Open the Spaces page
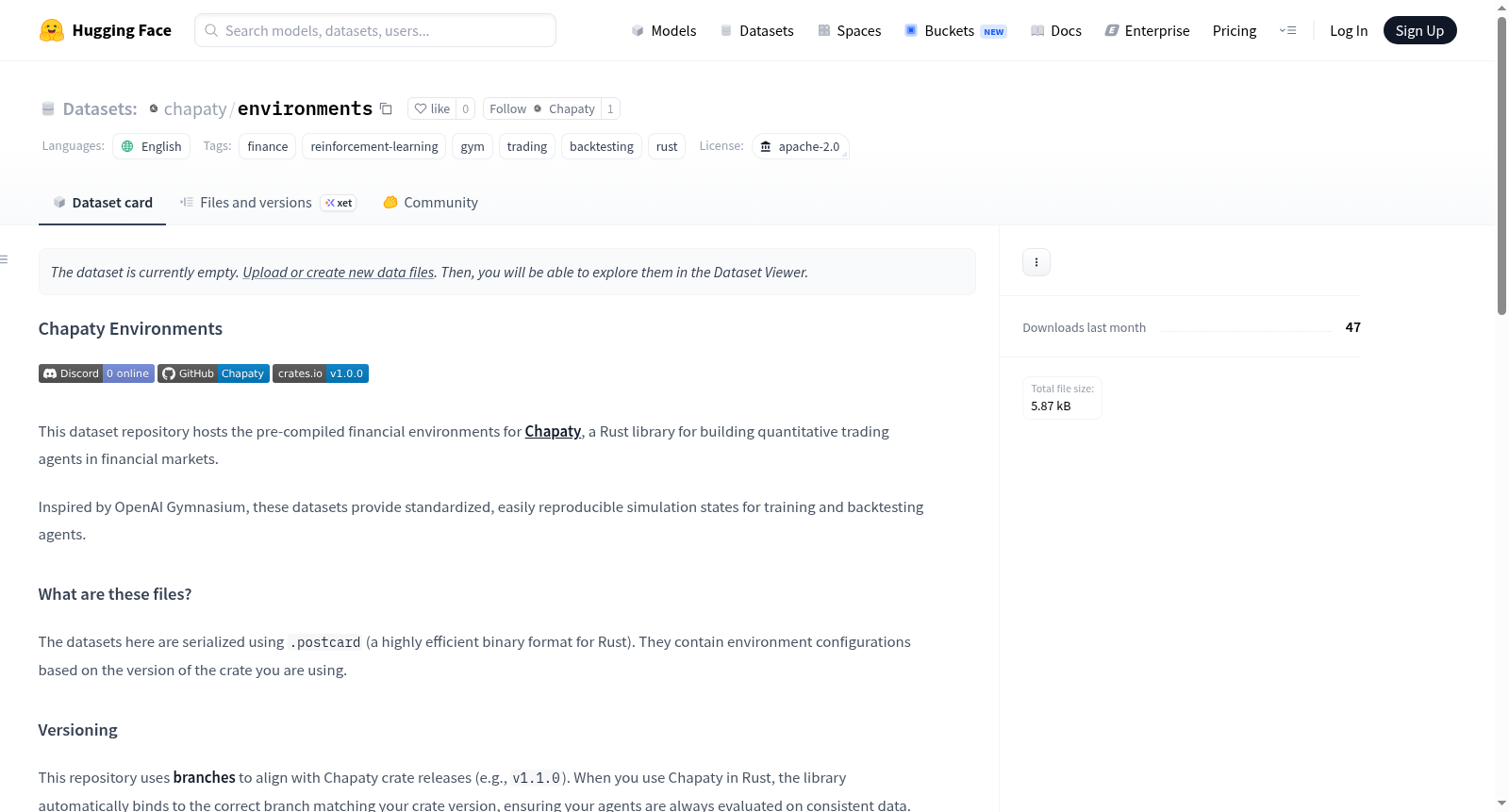Image resolution: width=1509 pixels, height=812 pixels. tap(850, 30)
